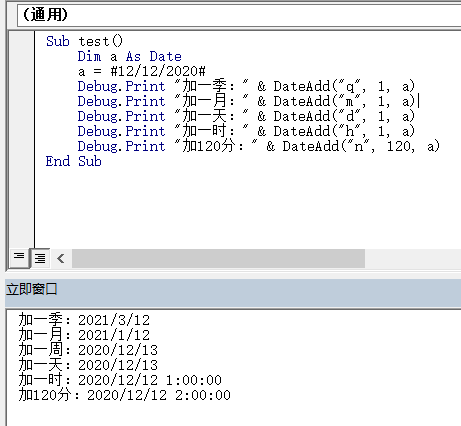
Task: Click the Debug.Print line with 加一天
Action: 246,116
